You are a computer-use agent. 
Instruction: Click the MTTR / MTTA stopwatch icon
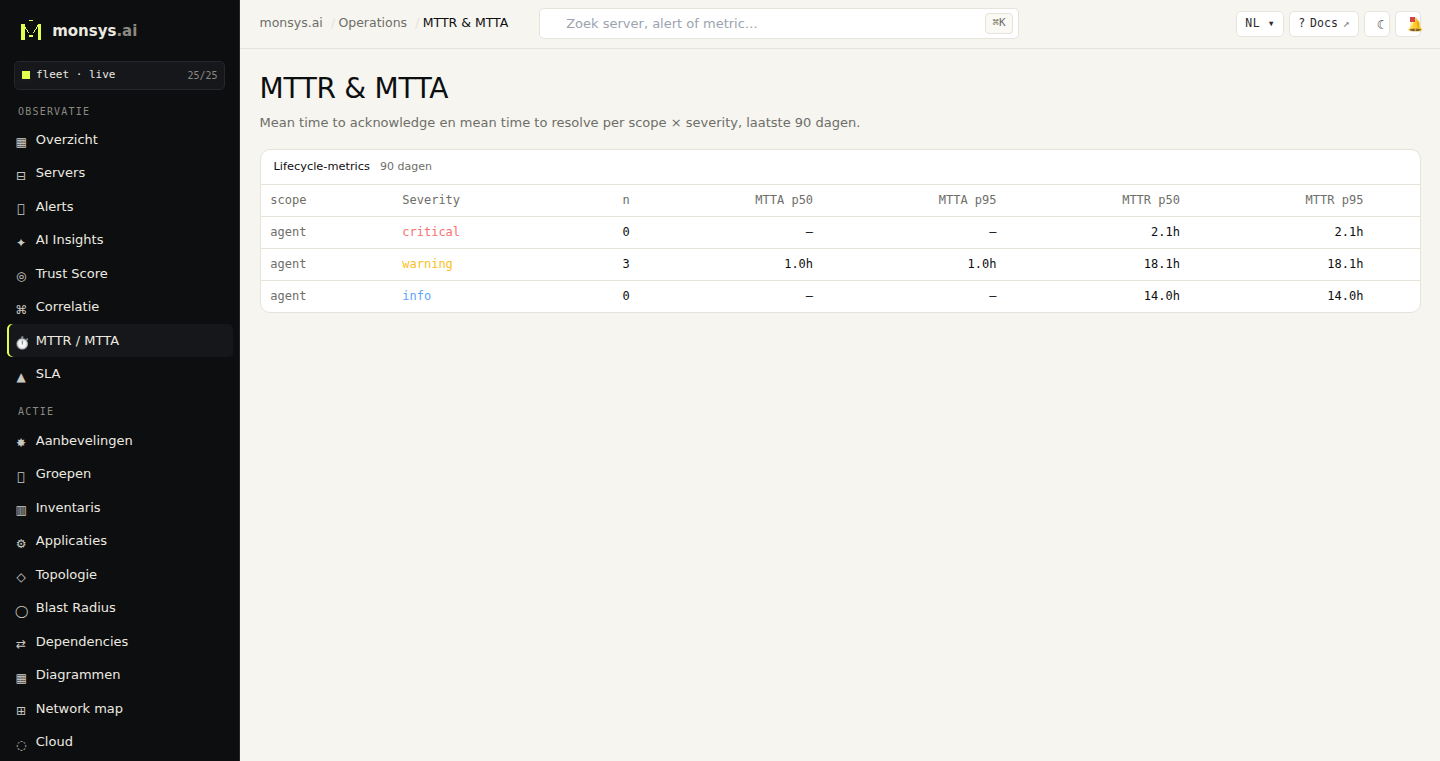tap(21, 342)
